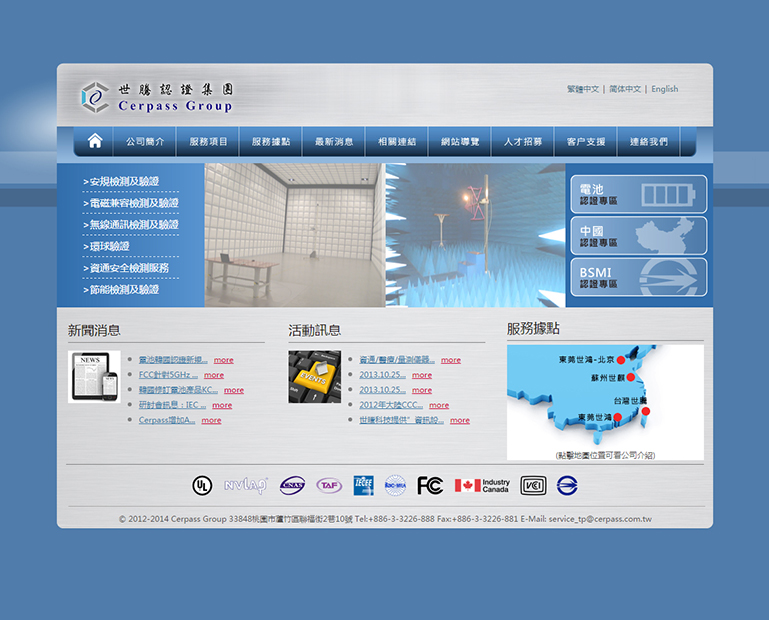Click more next to 2012年大陸CCC
Image resolution: width=769 pixels, height=620 pixels.
(x=439, y=405)
